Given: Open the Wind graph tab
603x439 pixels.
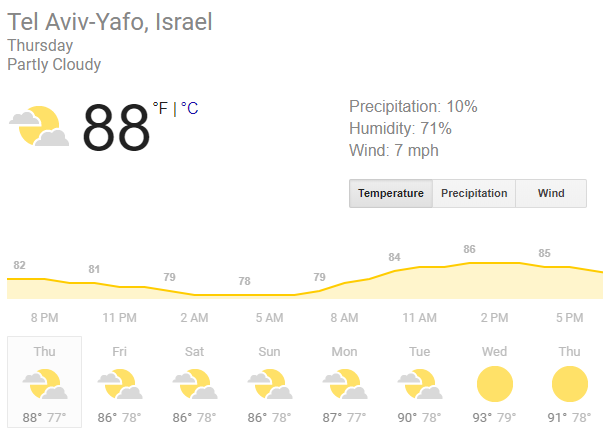Looking at the screenshot, I should click(x=551, y=193).
